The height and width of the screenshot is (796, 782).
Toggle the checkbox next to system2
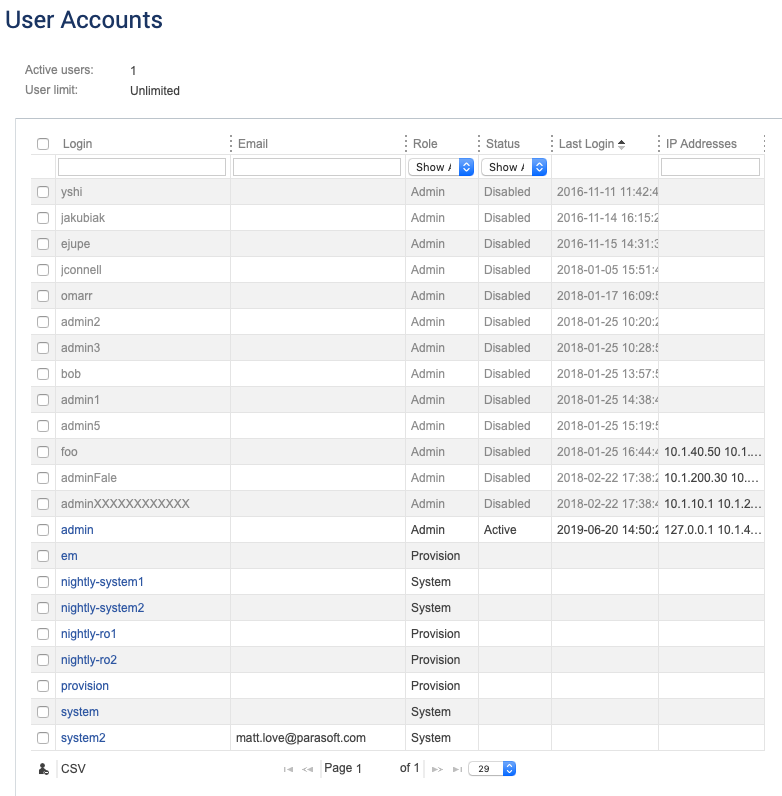click(43, 738)
